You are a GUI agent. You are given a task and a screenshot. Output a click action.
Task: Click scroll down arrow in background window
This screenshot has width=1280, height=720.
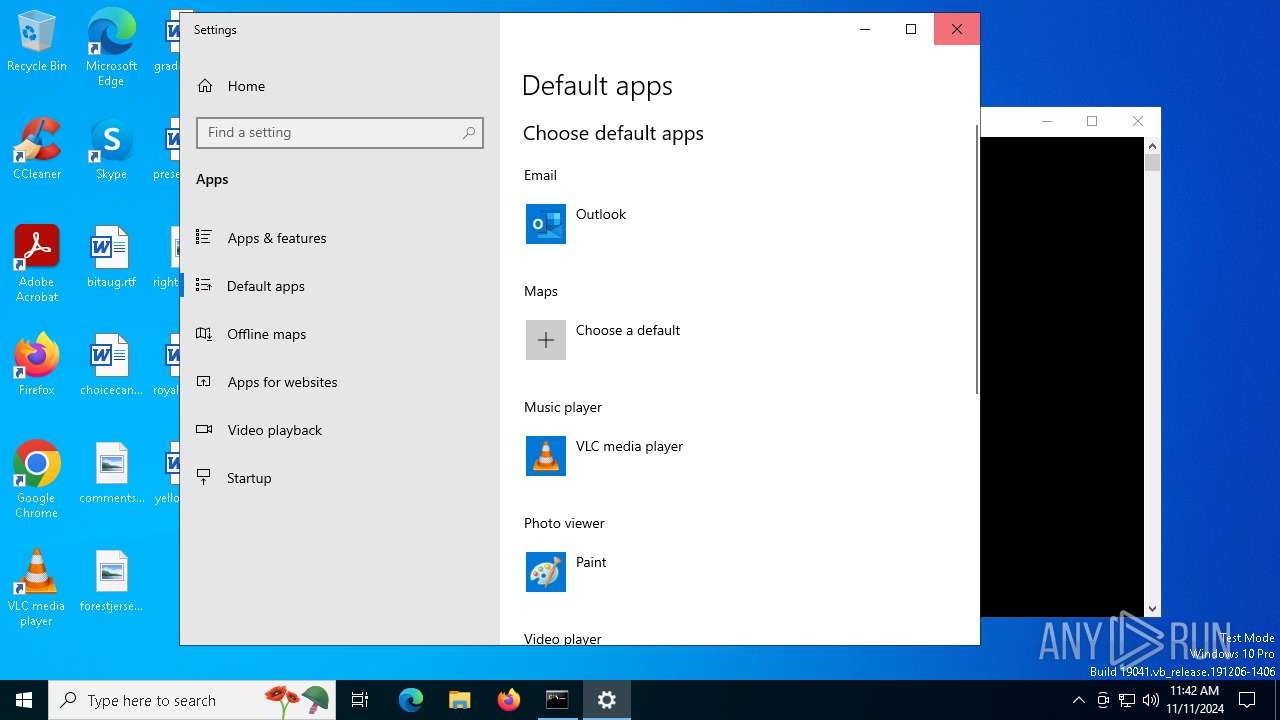click(x=1152, y=608)
